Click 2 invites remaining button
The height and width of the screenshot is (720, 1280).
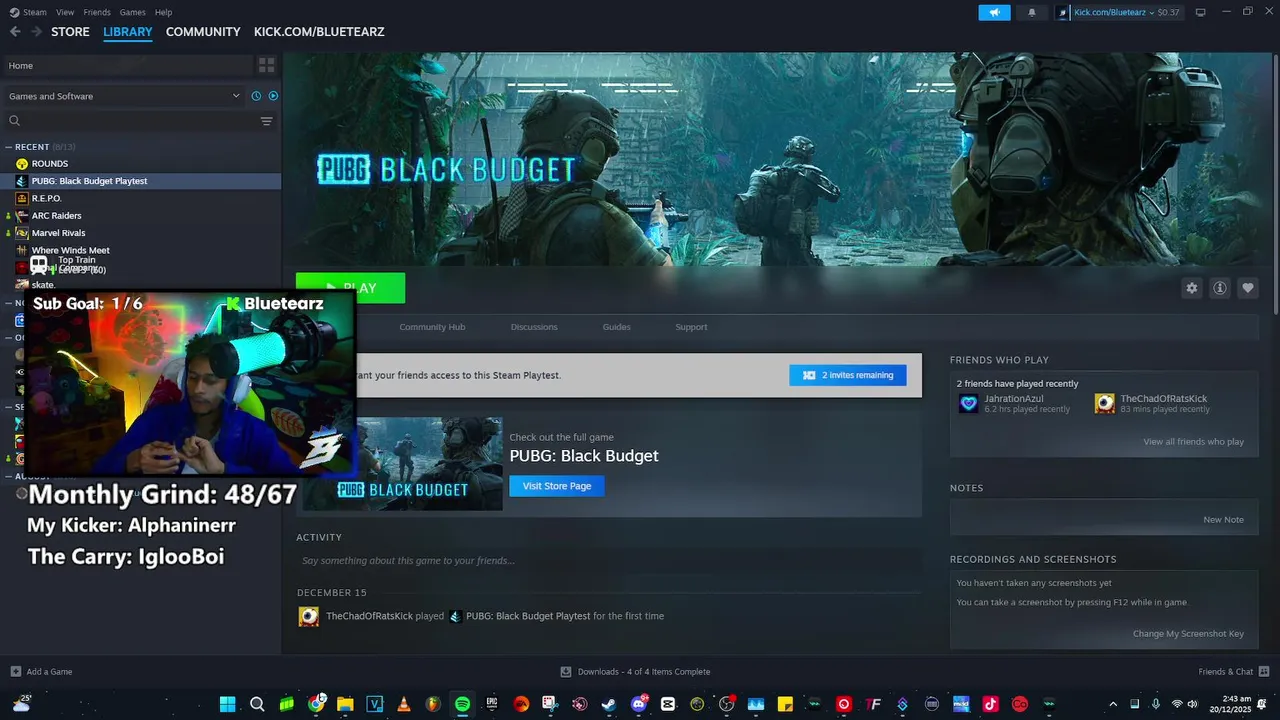pos(848,375)
